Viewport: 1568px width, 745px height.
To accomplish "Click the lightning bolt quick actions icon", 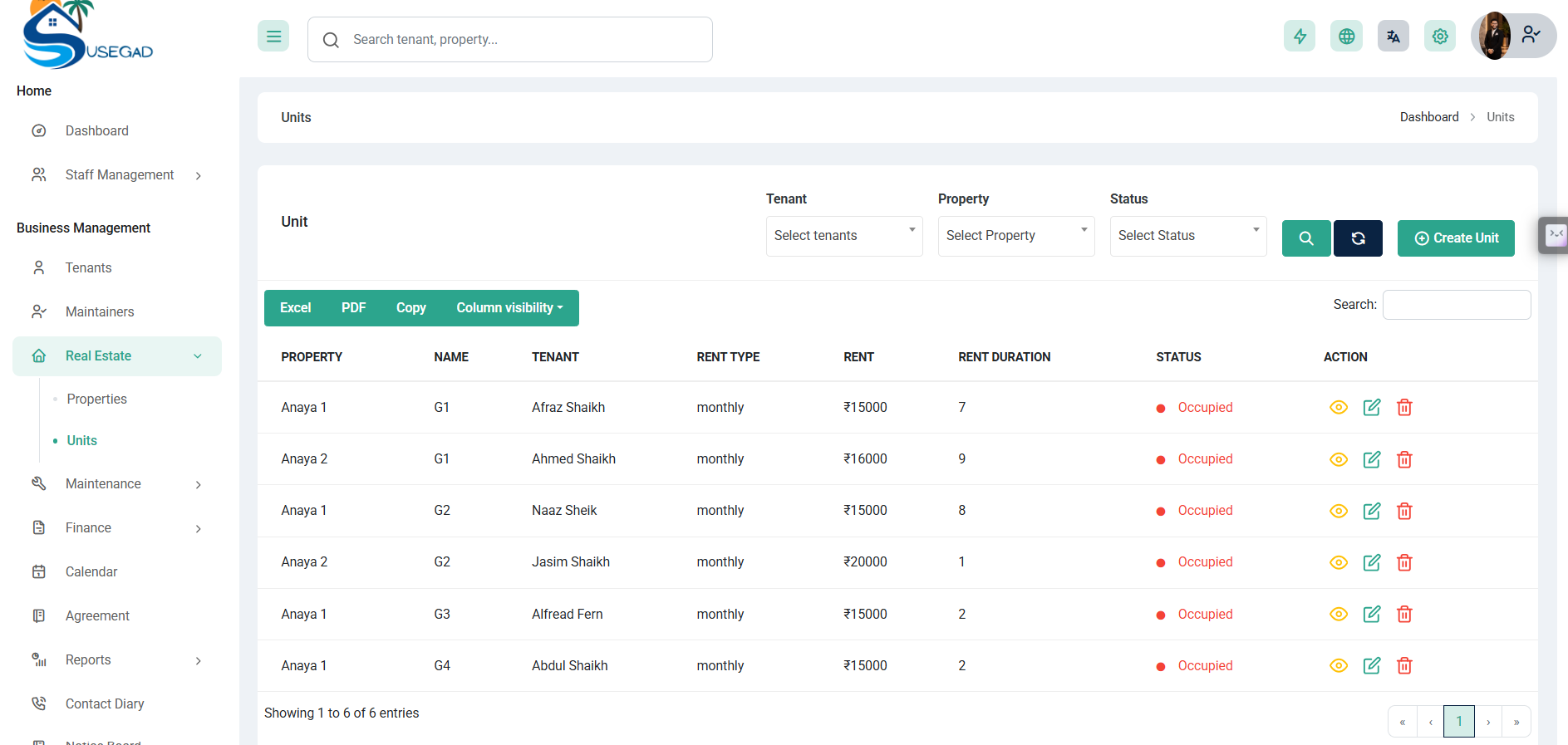I will (x=1300, y=36).
